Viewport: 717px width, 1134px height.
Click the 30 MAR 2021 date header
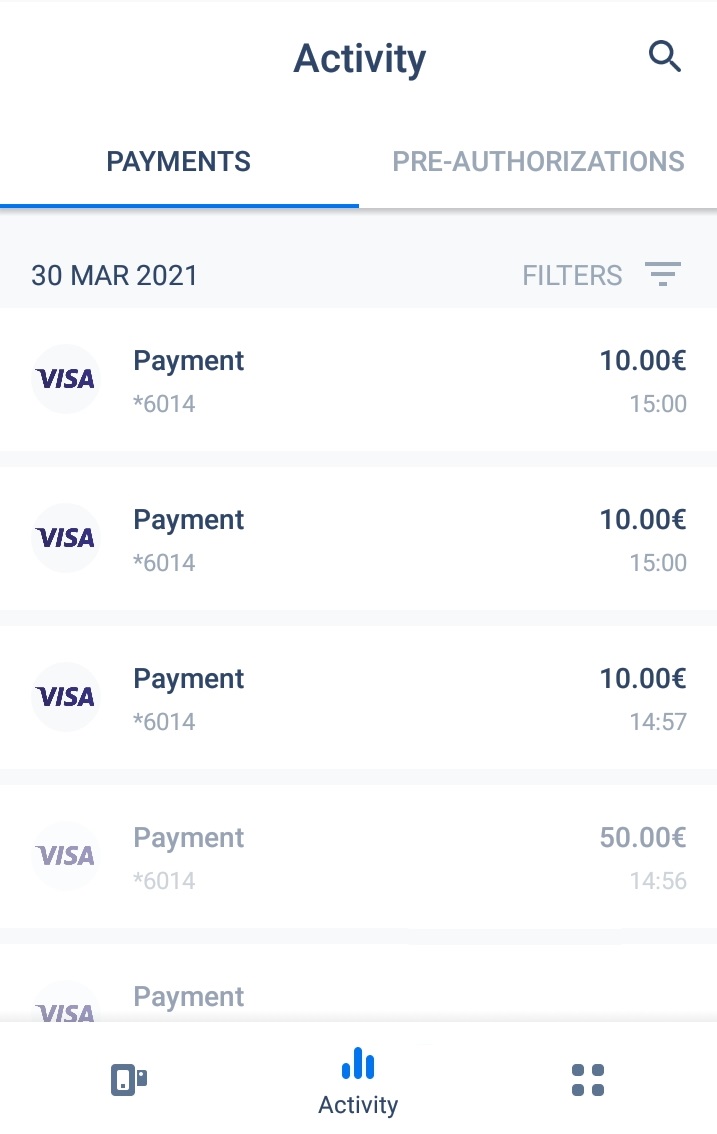[x=114, y=275]
